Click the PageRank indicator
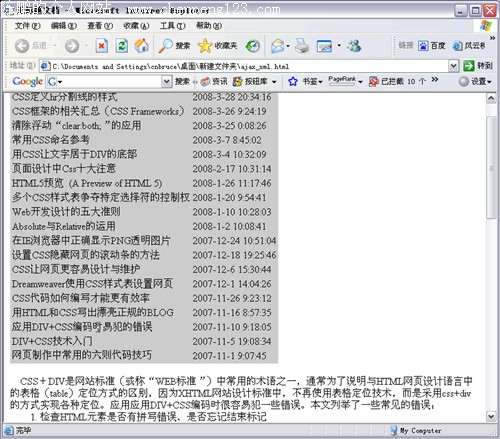The height and width of the screenshot is (439, 500). tap(342, 81)
